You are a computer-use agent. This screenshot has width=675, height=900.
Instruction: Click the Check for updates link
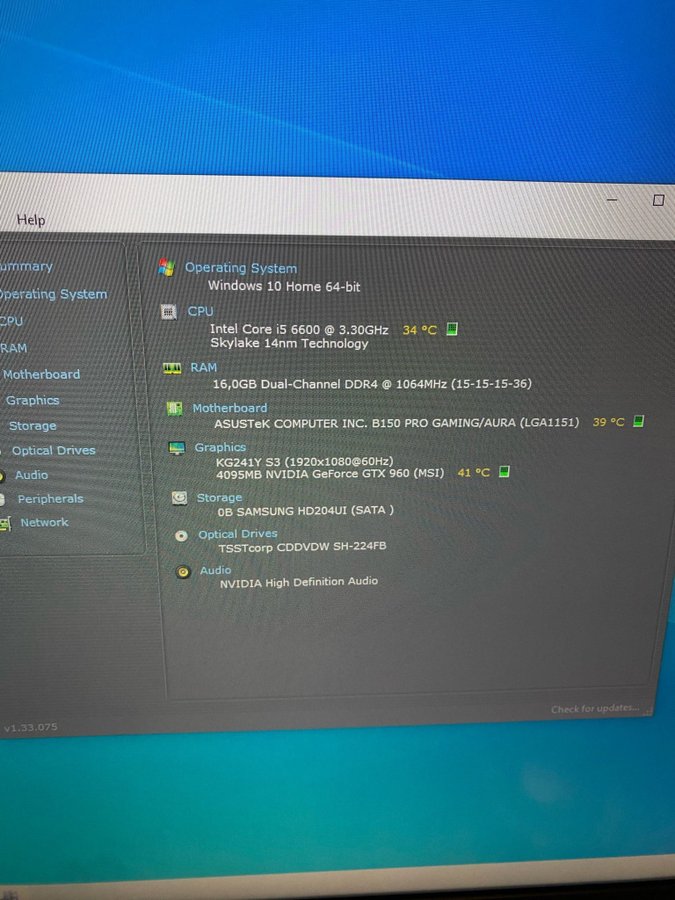click(594, 709)
